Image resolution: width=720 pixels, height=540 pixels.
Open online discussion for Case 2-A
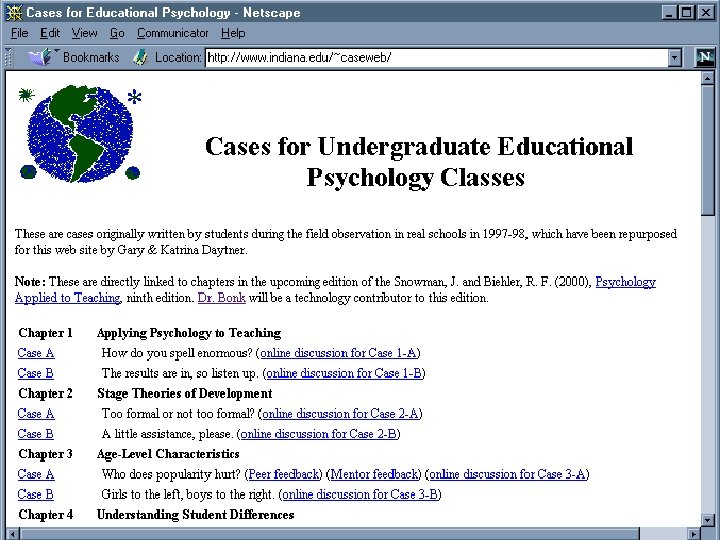(x=340, y=413)
